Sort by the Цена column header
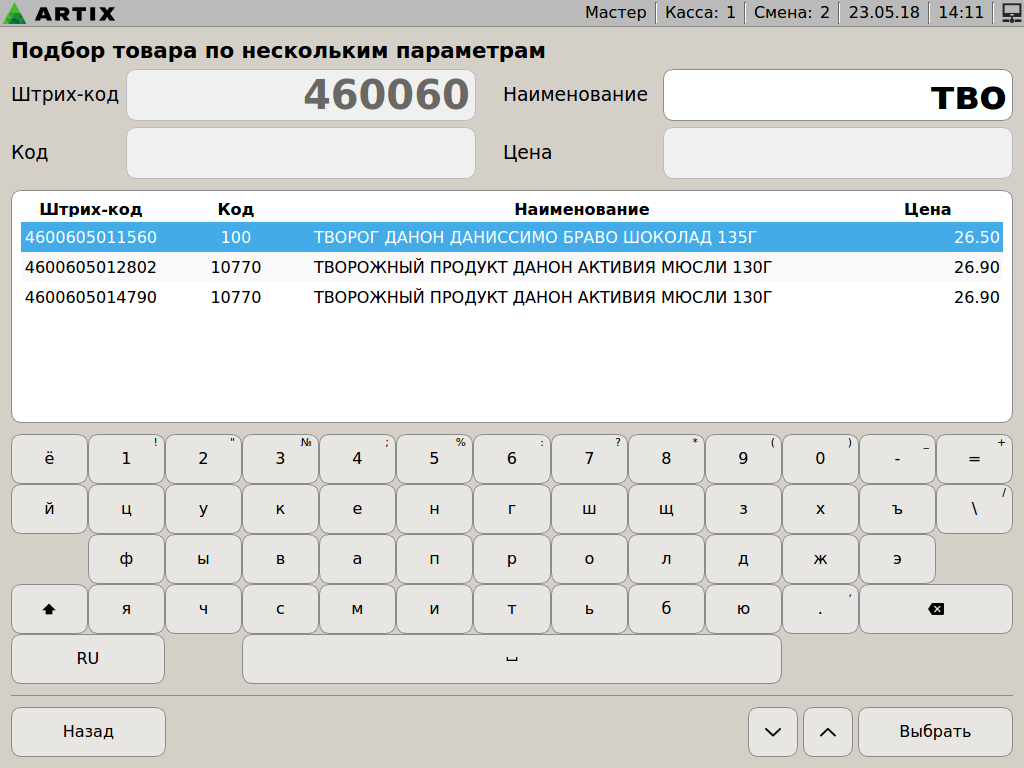This screenshot has width=1024, height=768. point(927,209)
